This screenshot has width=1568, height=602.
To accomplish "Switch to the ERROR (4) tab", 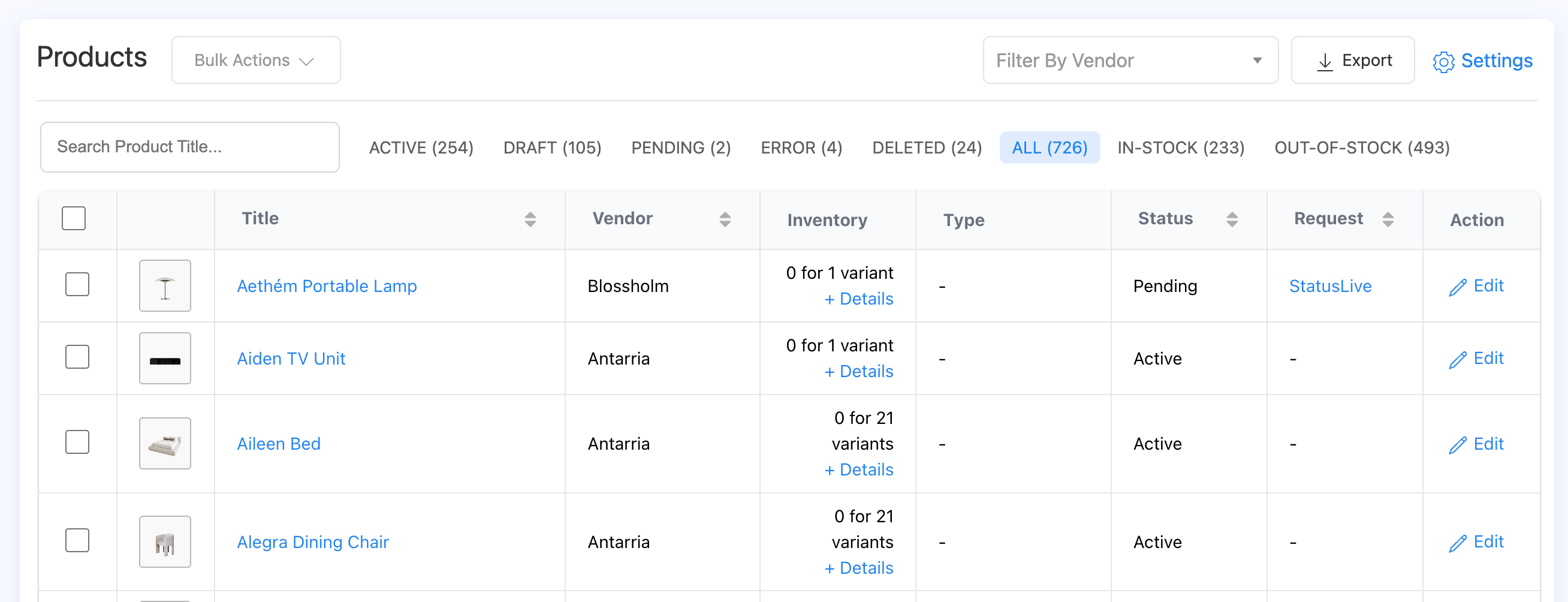I will pyautogui.click(x=801, y=148).
